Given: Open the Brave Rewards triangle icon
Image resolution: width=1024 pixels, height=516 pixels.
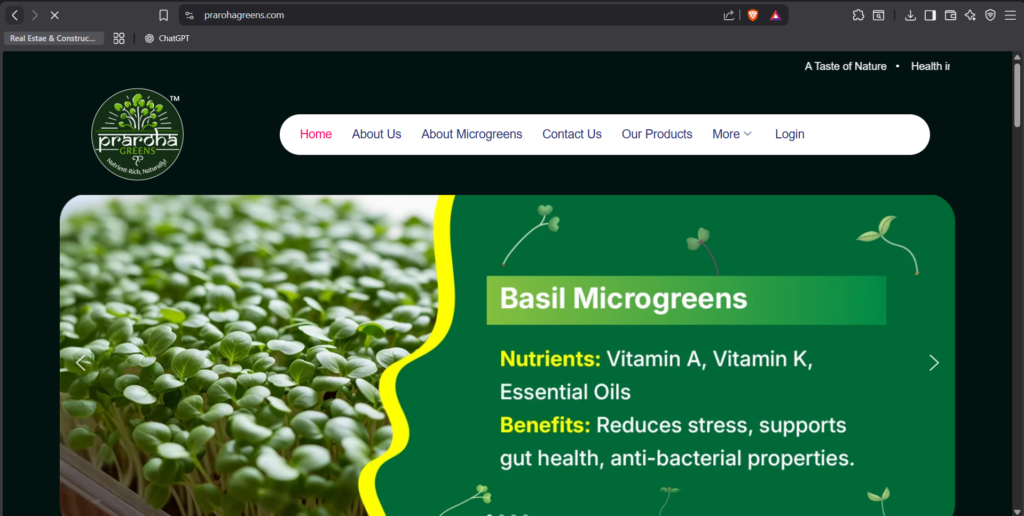Looking at the screenshot, I should pos(775,15).
